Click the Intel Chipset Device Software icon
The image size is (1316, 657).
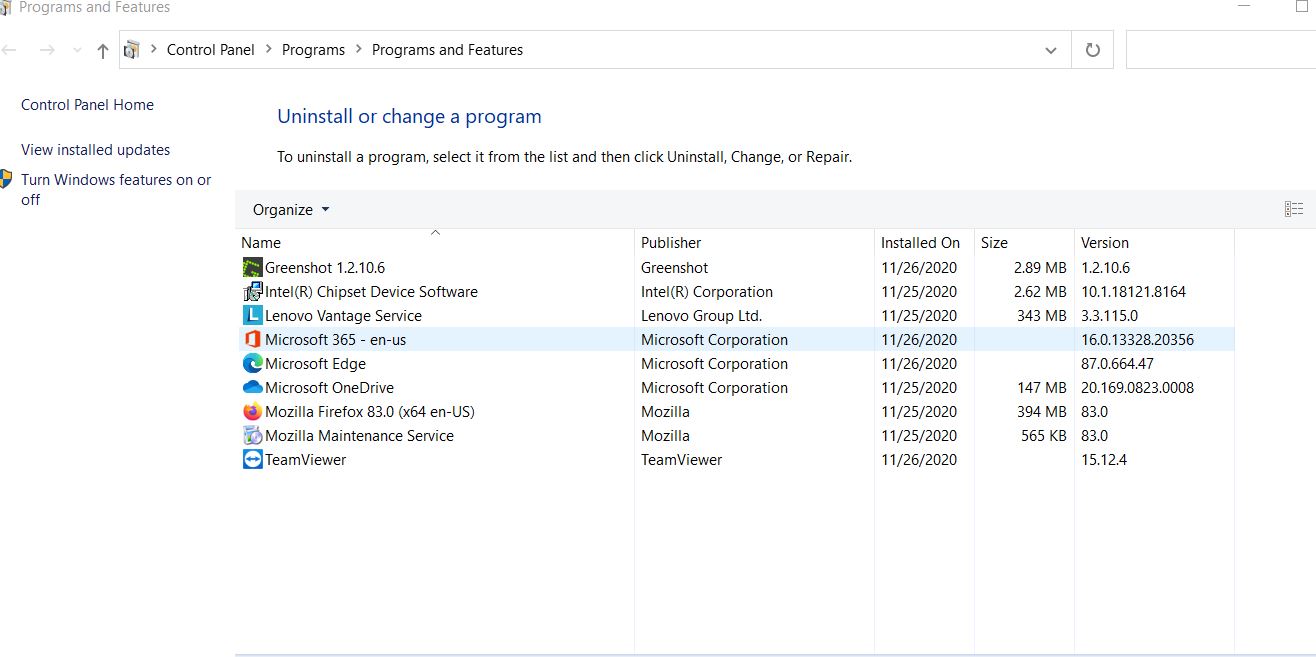(252, 291)
